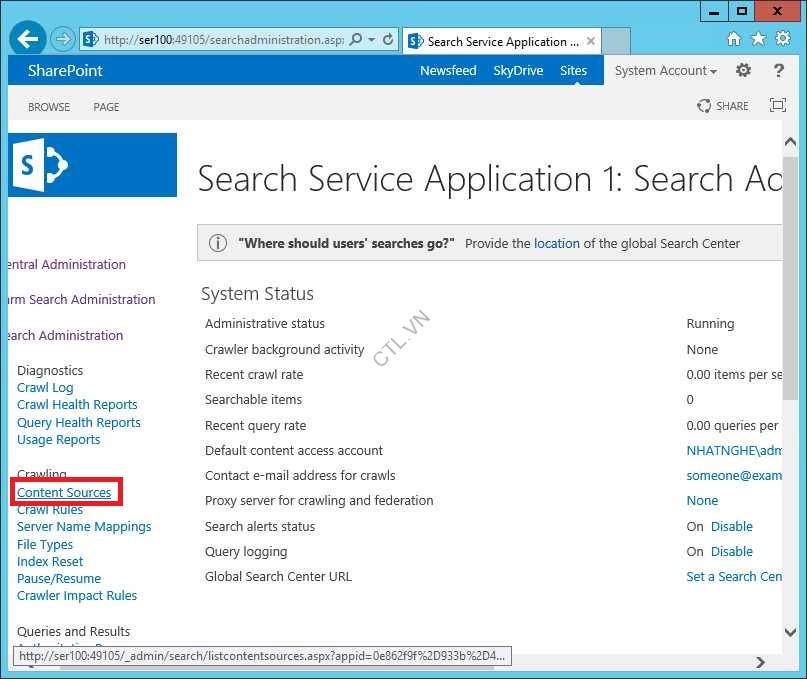Click the browser Home icon
Image resolution: width=807 pixels, height=679 pixels.
[734, 39]
